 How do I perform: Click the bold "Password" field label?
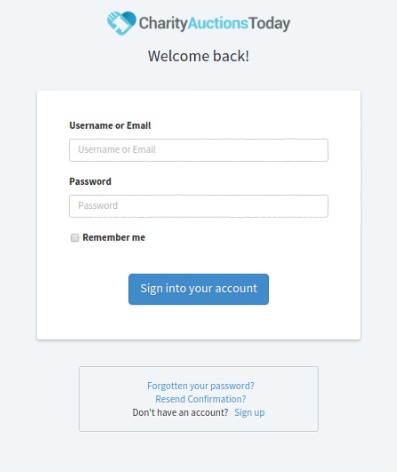90,181
